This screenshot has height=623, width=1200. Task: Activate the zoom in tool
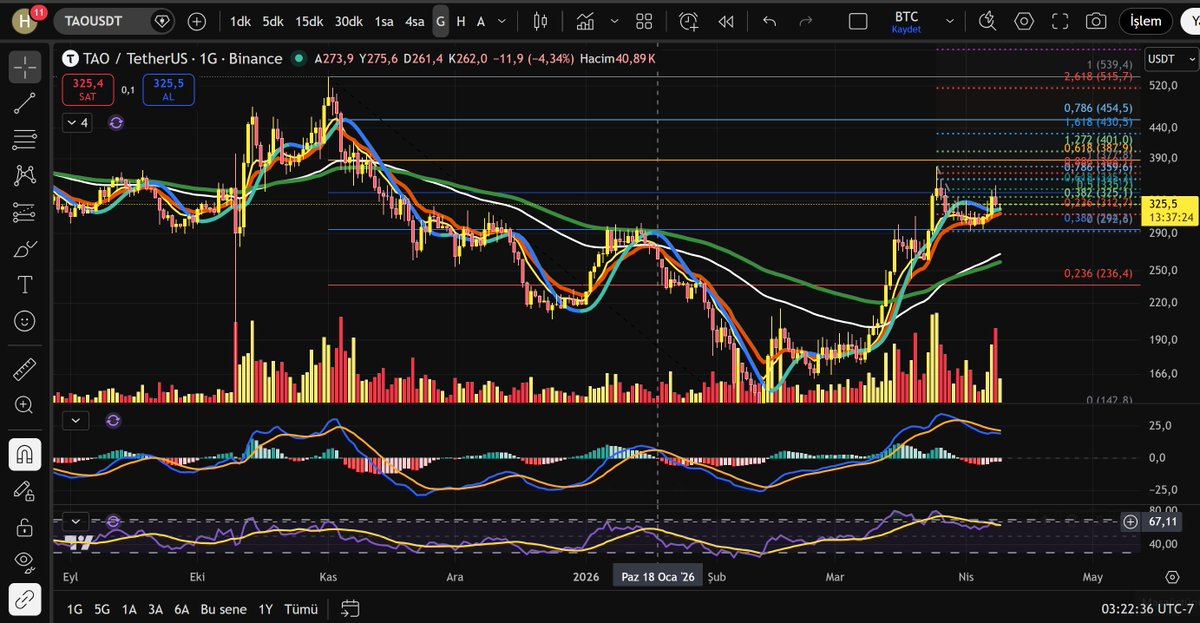[25, 405]
